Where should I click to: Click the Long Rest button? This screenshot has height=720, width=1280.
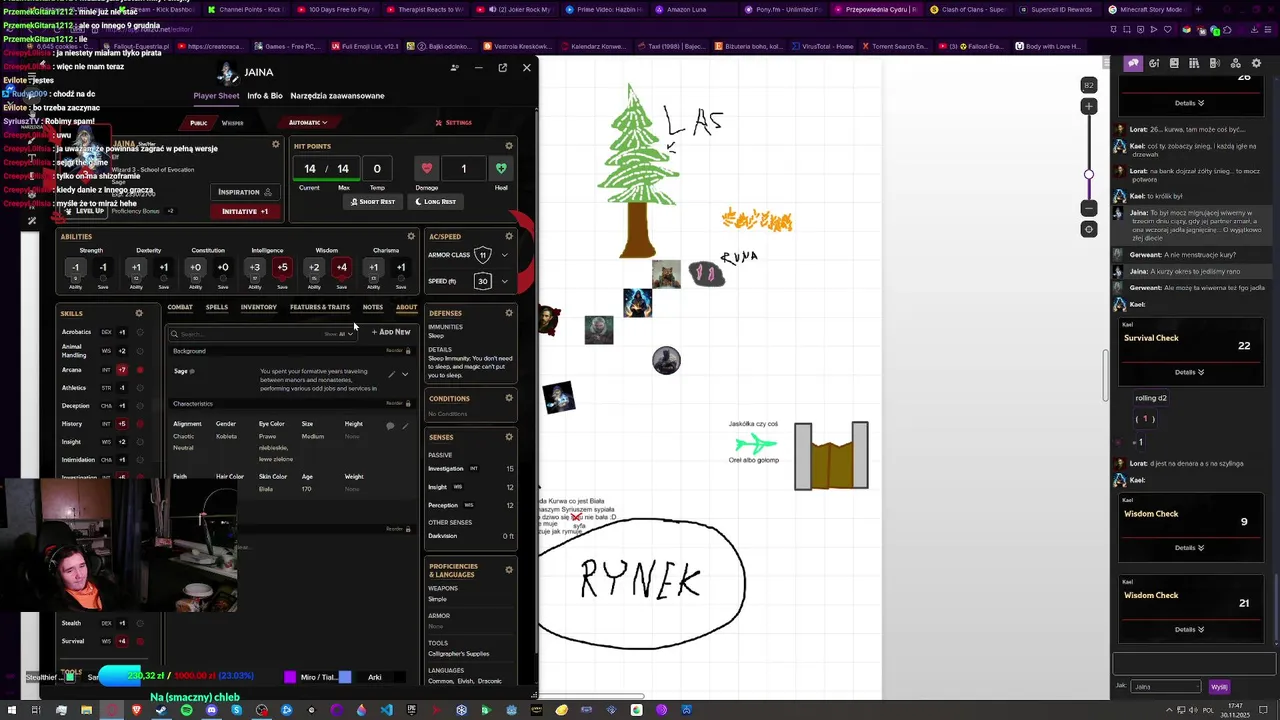click(435, 202)
